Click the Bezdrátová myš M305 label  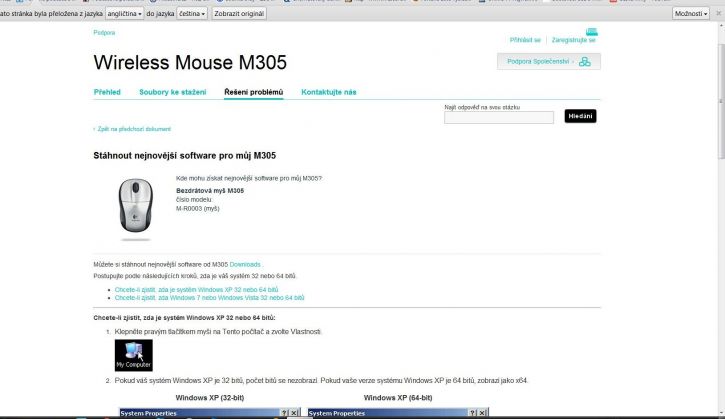point(210,191)
